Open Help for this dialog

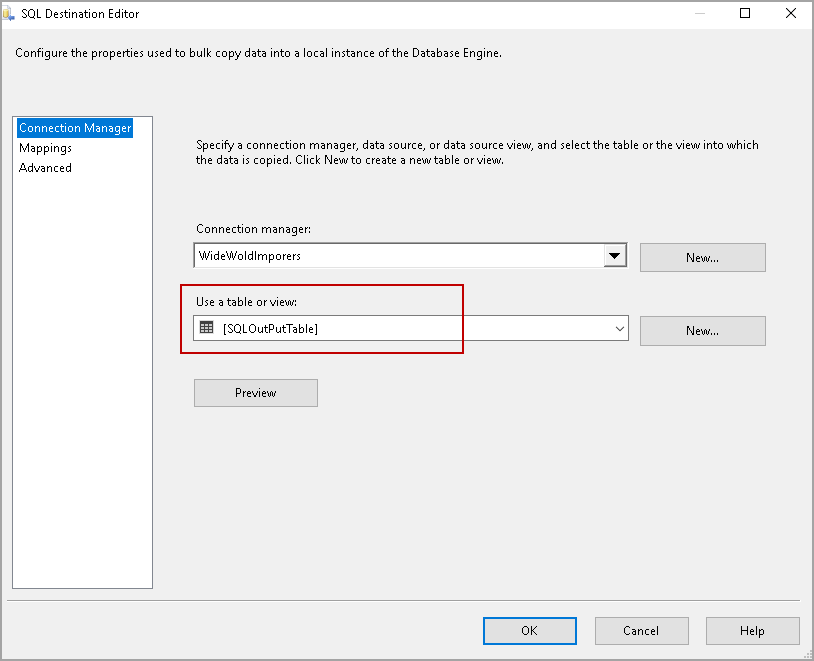(752, 630)
